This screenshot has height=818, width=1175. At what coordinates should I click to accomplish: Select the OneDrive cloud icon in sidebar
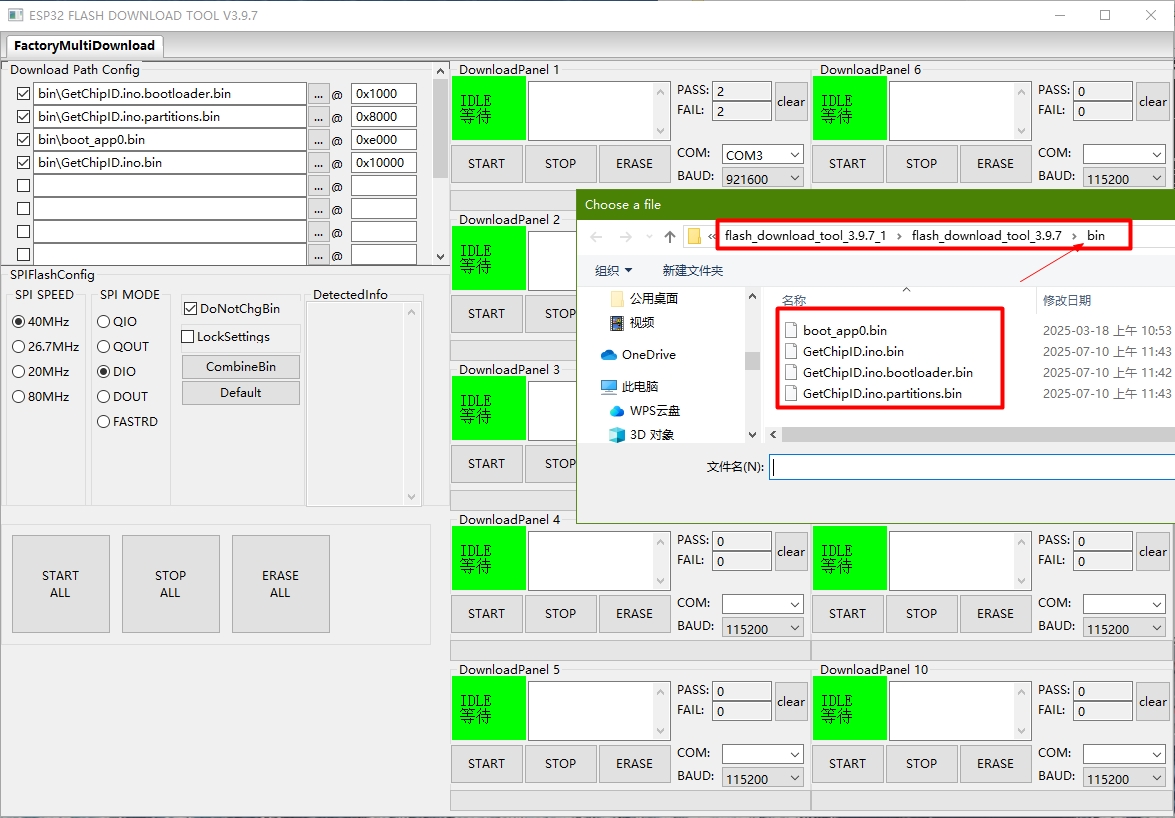pyautogui.click(x=608, y=355)
